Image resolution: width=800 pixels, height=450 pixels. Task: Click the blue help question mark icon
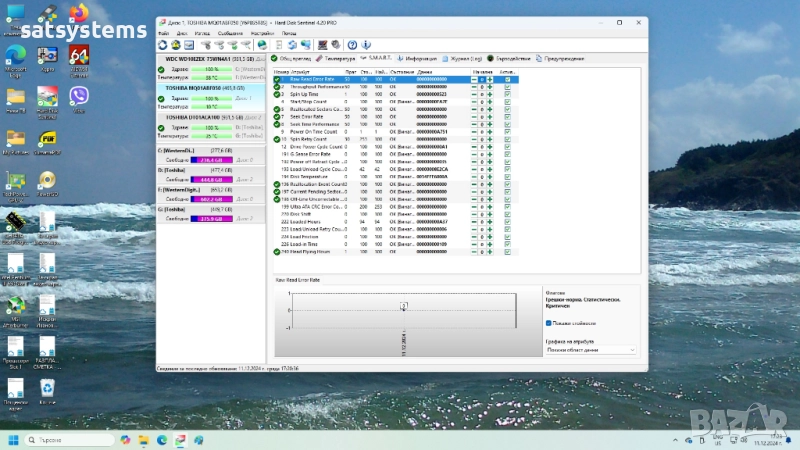point(352,44)
